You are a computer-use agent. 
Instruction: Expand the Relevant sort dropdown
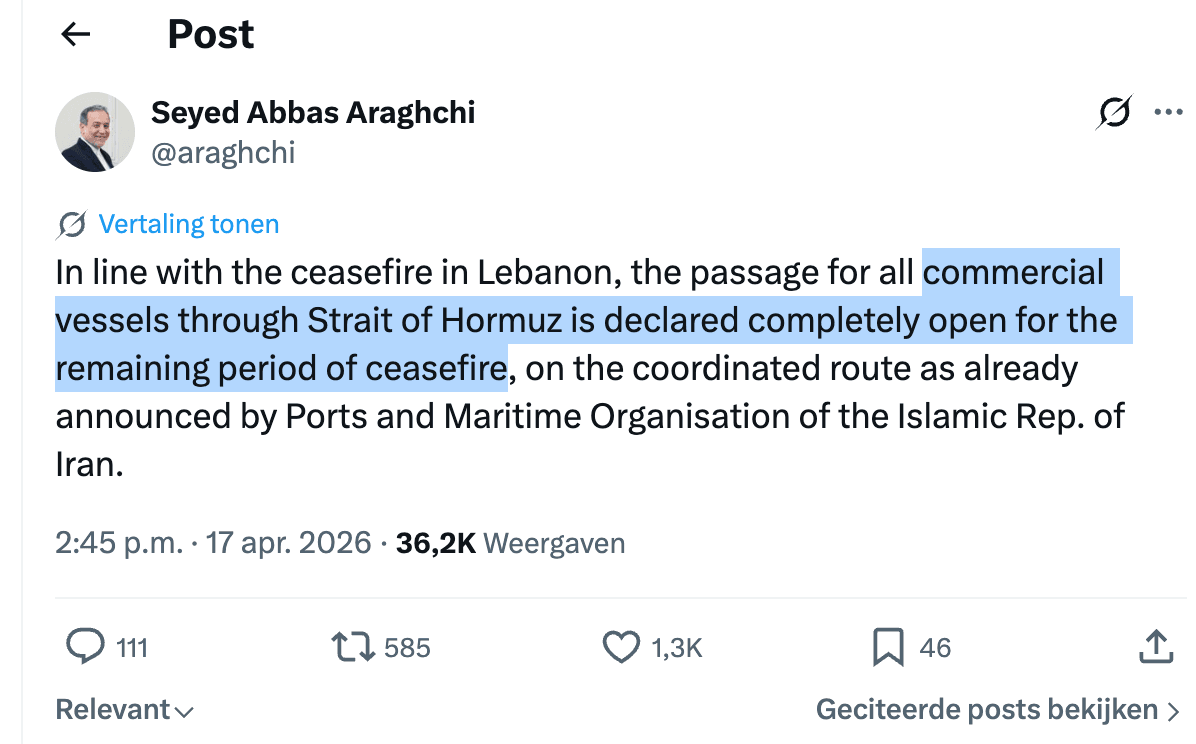(124, 710)
